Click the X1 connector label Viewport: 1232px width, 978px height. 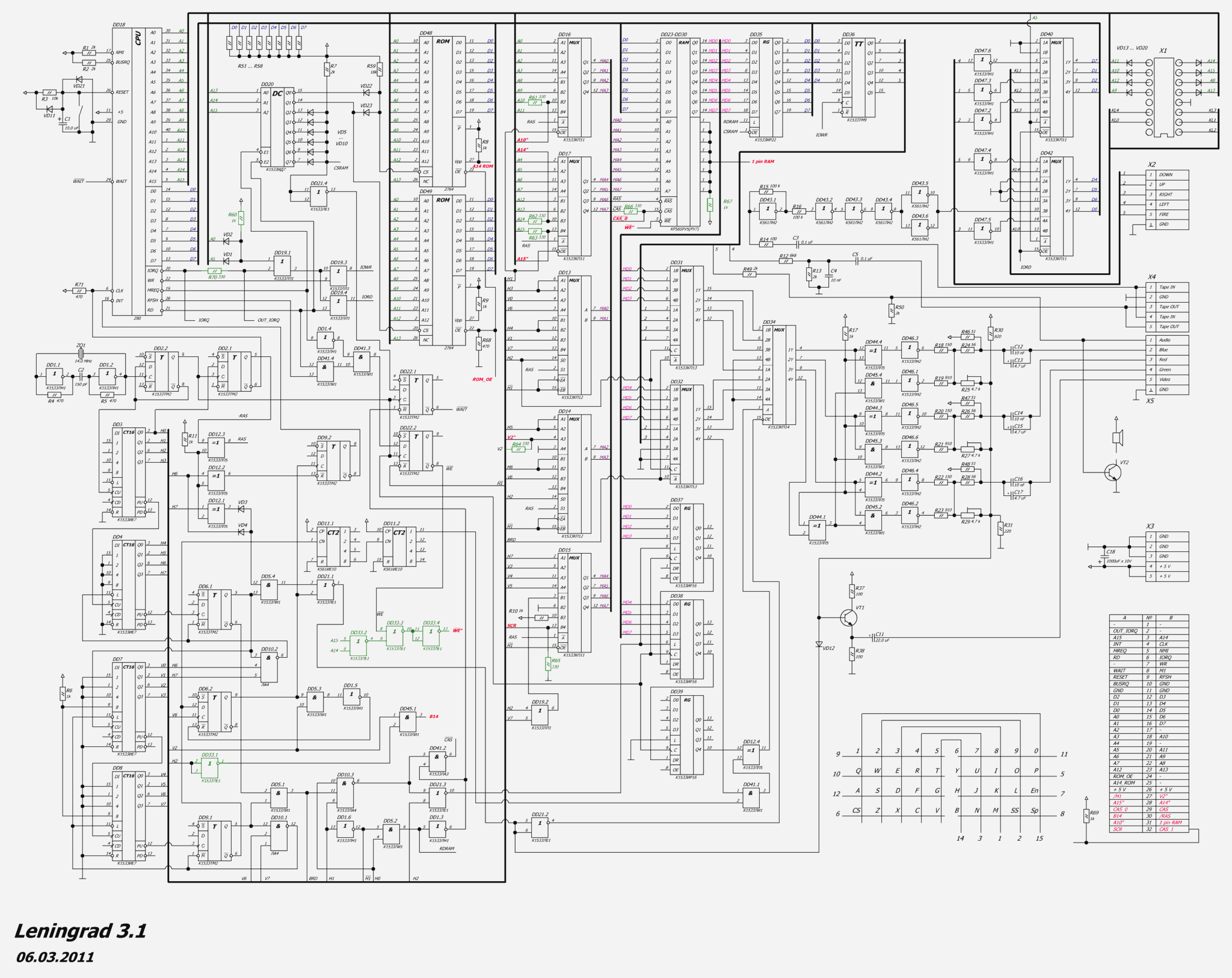point(1163,51)
